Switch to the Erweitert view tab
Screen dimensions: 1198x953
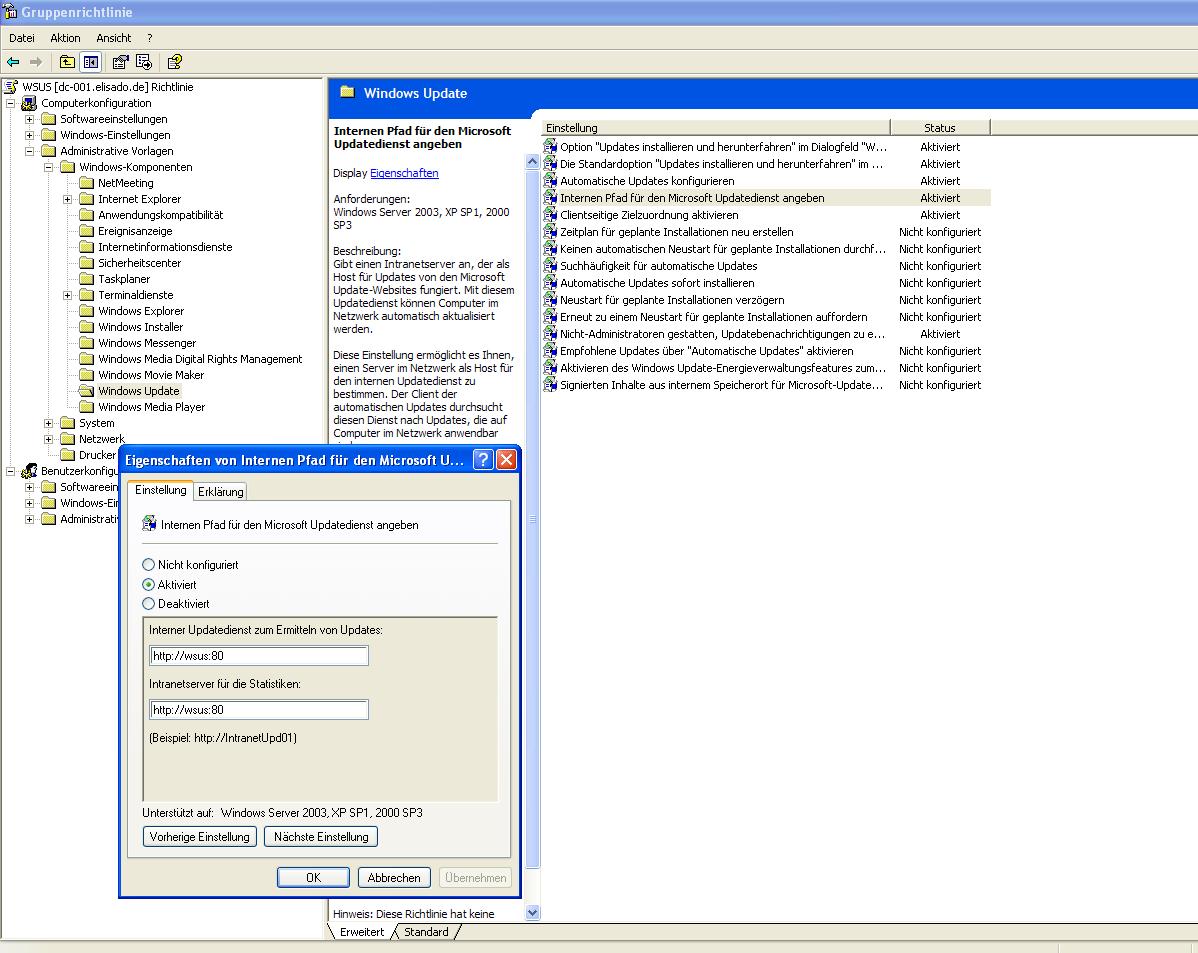362,932
